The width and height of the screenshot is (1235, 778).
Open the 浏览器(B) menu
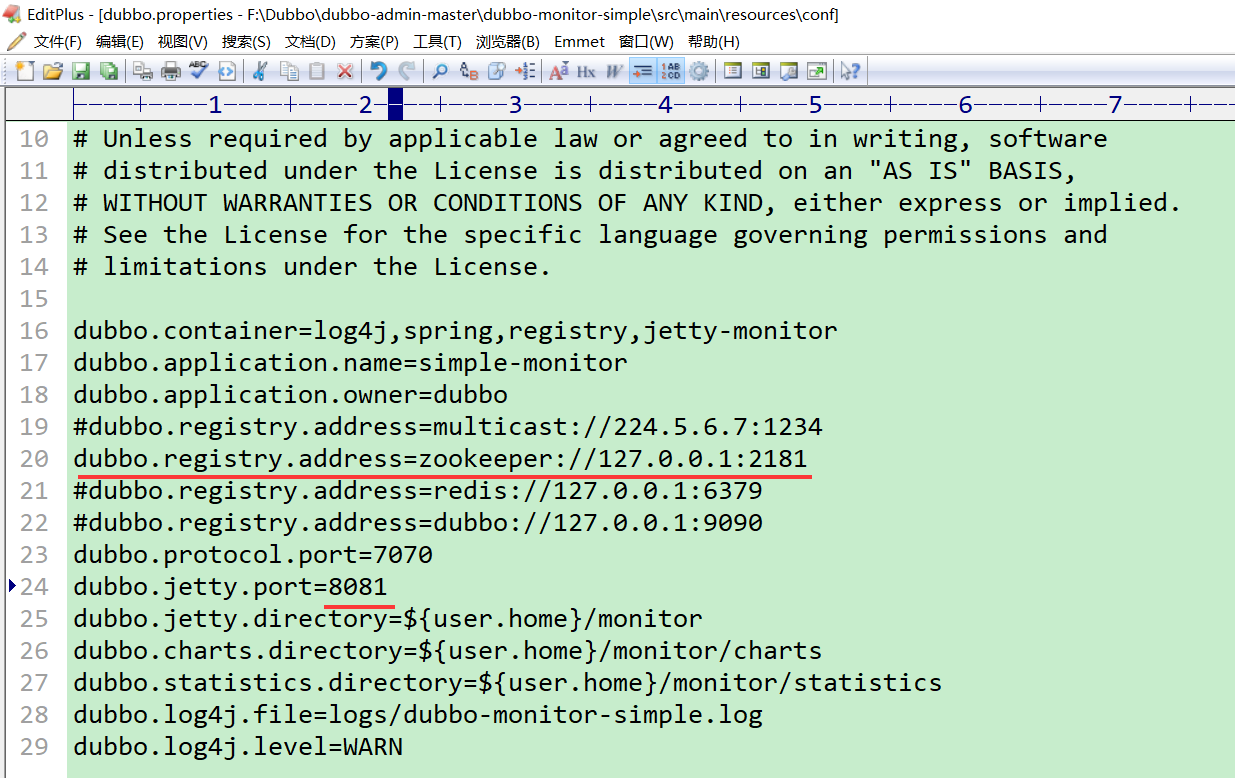[x=507, y=42]
